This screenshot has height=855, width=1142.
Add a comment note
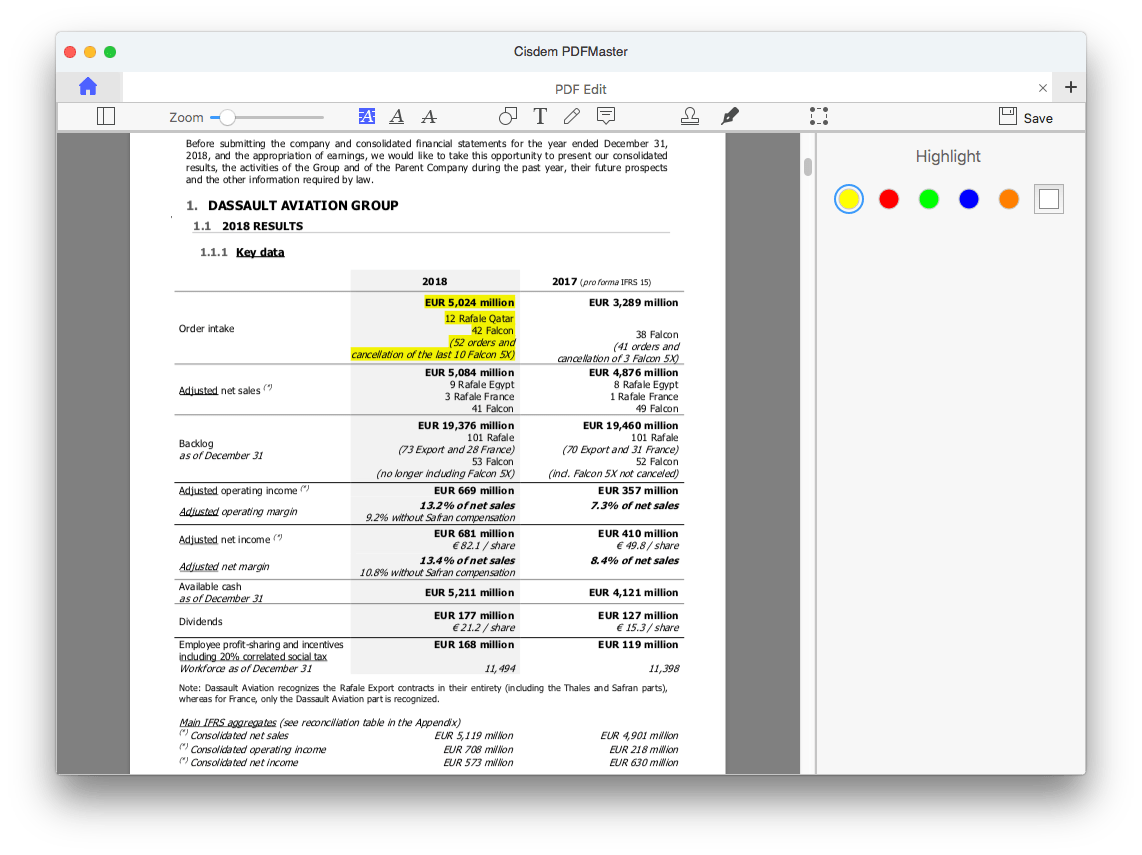click(x=606, y=117)
